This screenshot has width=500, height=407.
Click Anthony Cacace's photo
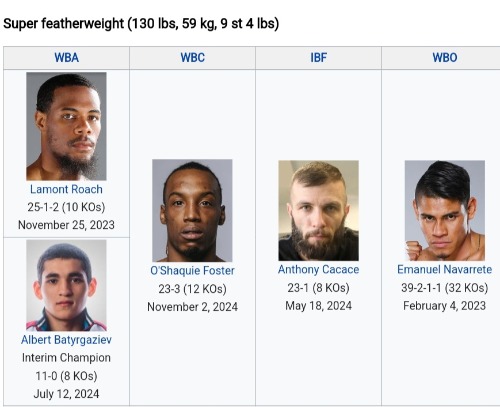click(318, 210)
